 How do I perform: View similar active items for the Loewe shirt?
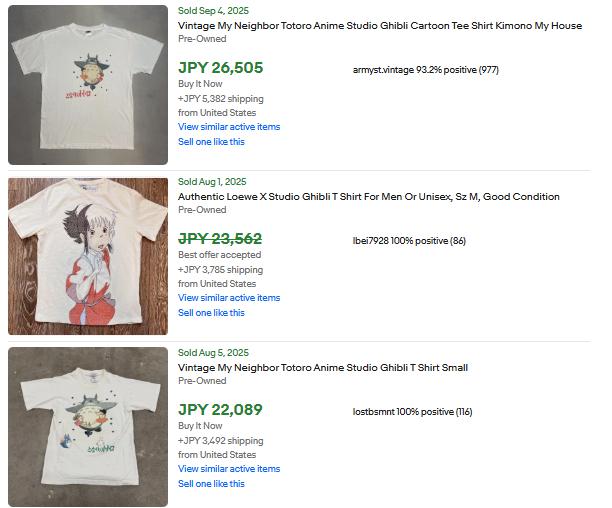point(229,298)
